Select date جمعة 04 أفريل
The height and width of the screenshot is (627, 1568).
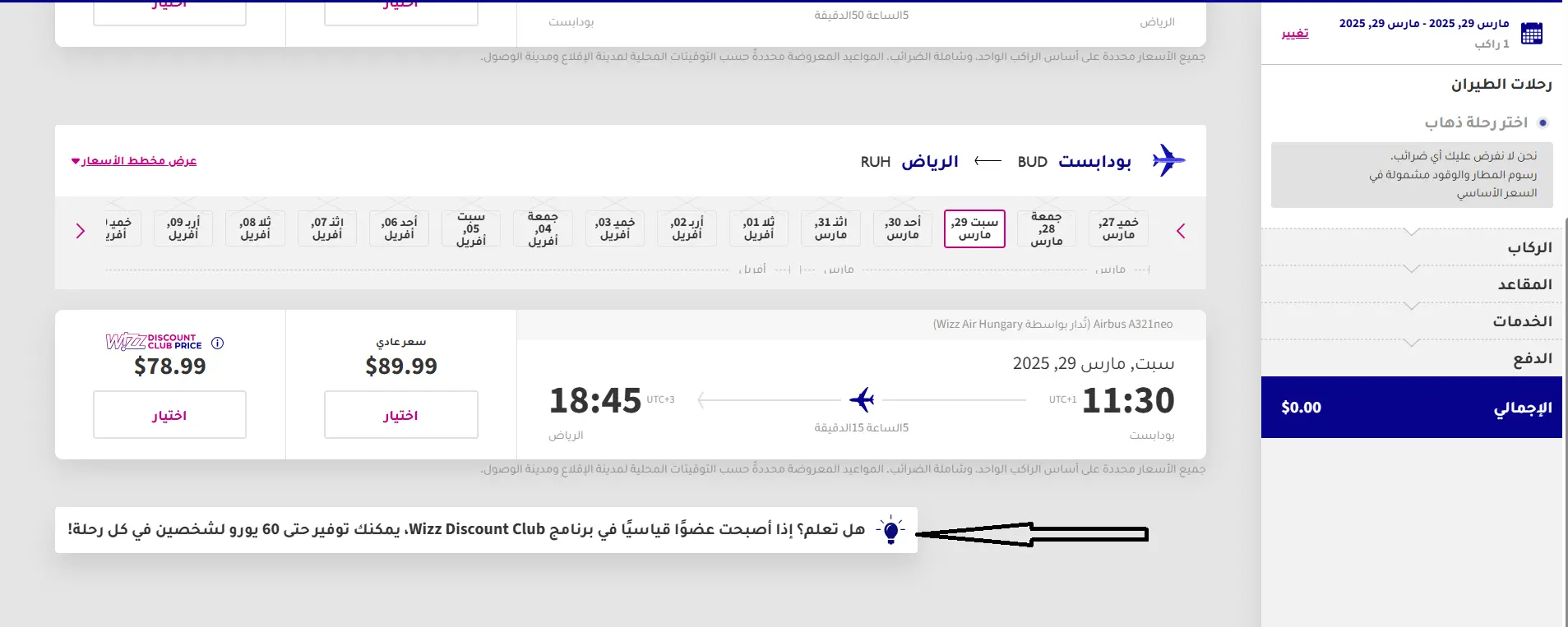[543, 228]
